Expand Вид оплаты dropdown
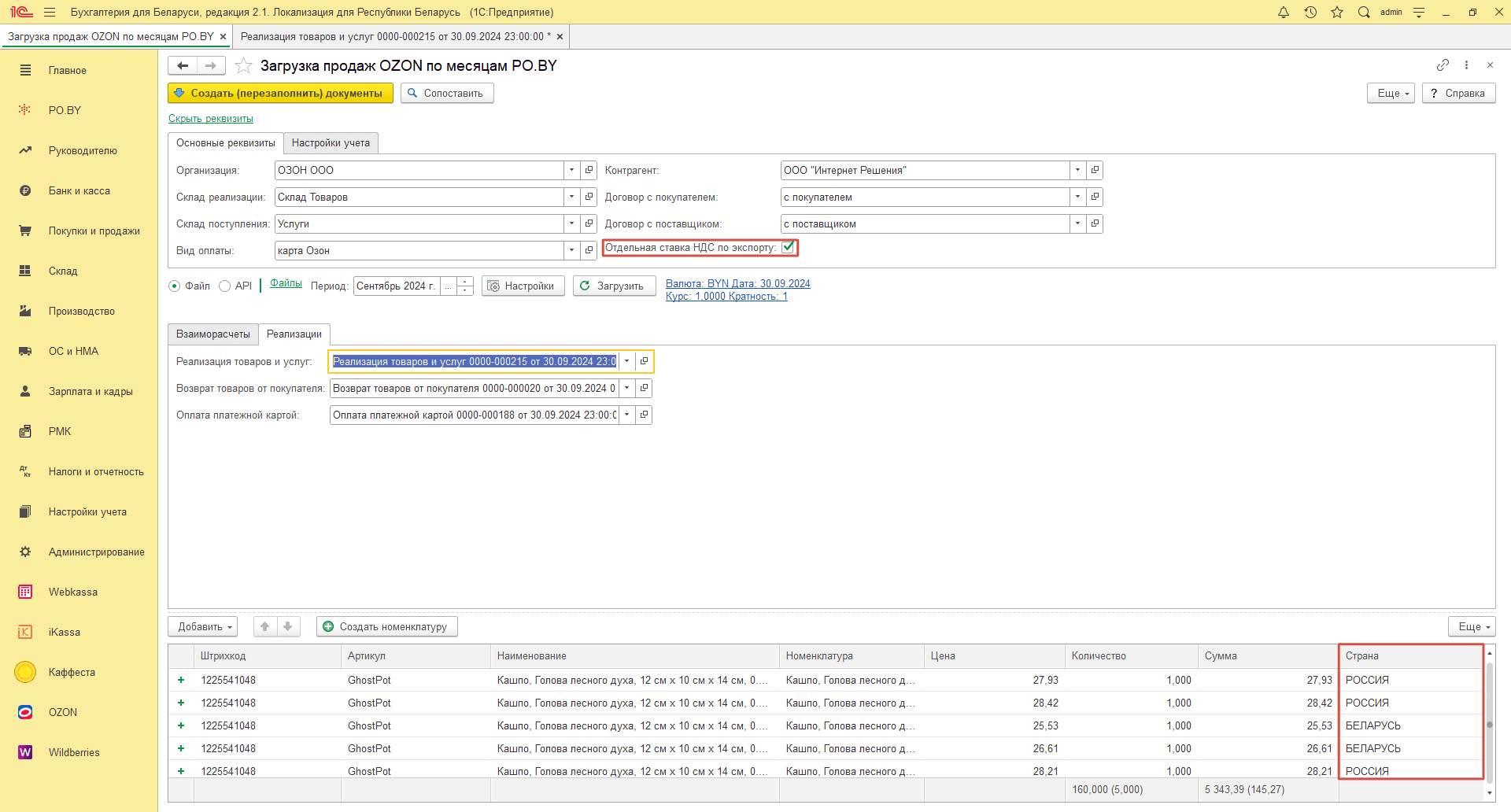Image resolution: width=1511 pixels, height=812 pixels. [572, 250]
